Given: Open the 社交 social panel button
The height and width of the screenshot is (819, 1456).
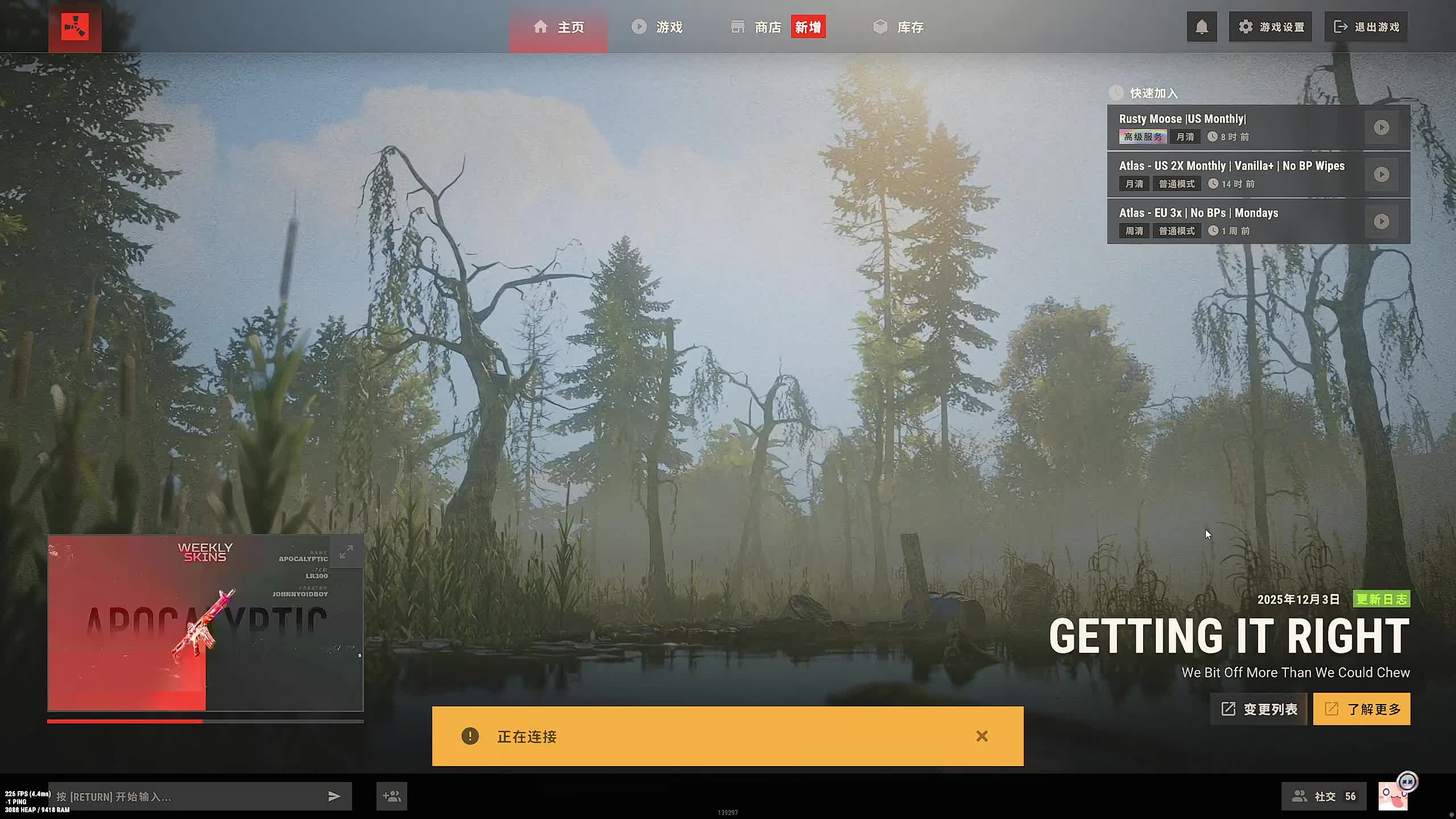Looking at the screenshot, I should (x=1324, y=796).
